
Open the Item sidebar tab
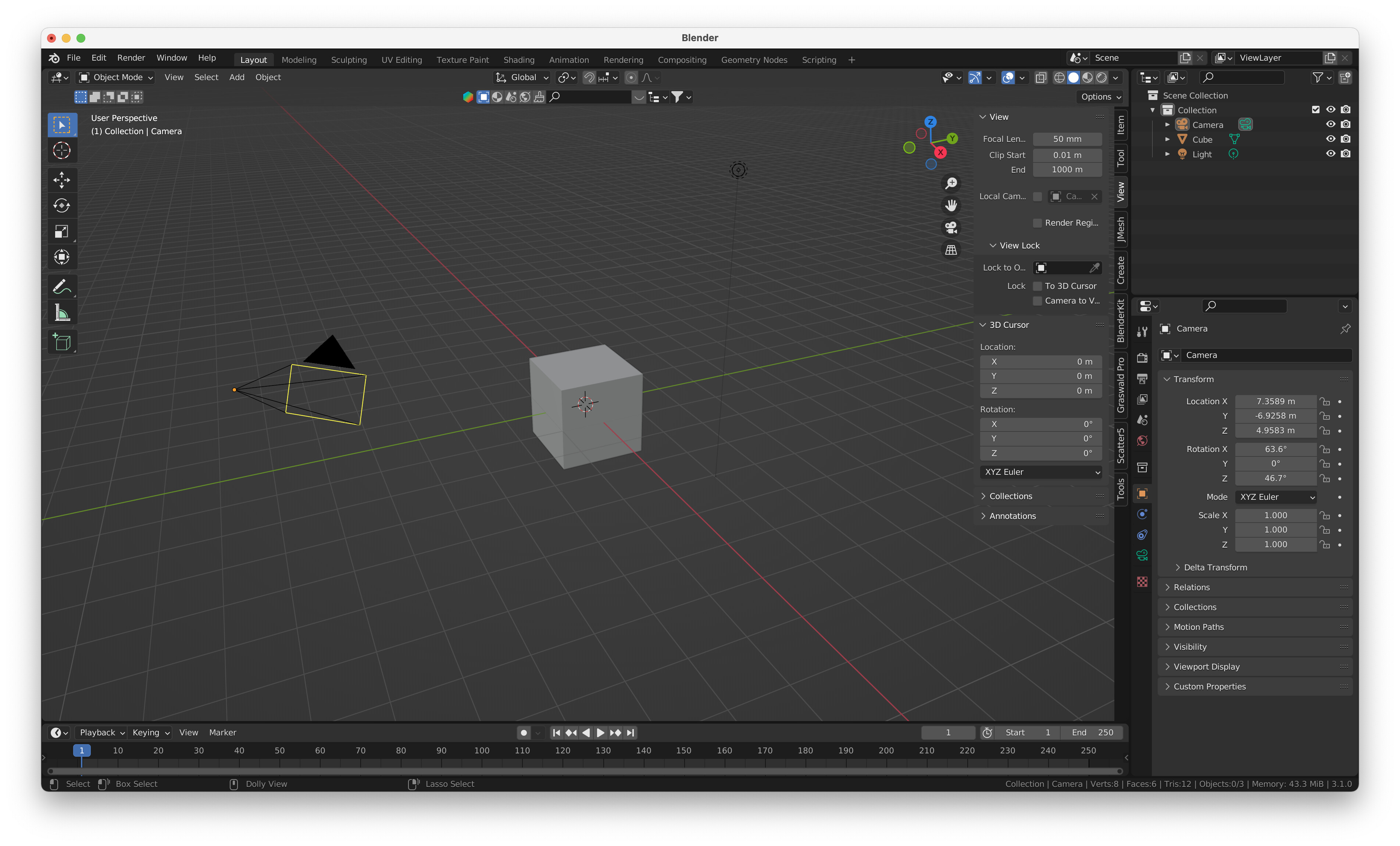[x=1121, y=124]
